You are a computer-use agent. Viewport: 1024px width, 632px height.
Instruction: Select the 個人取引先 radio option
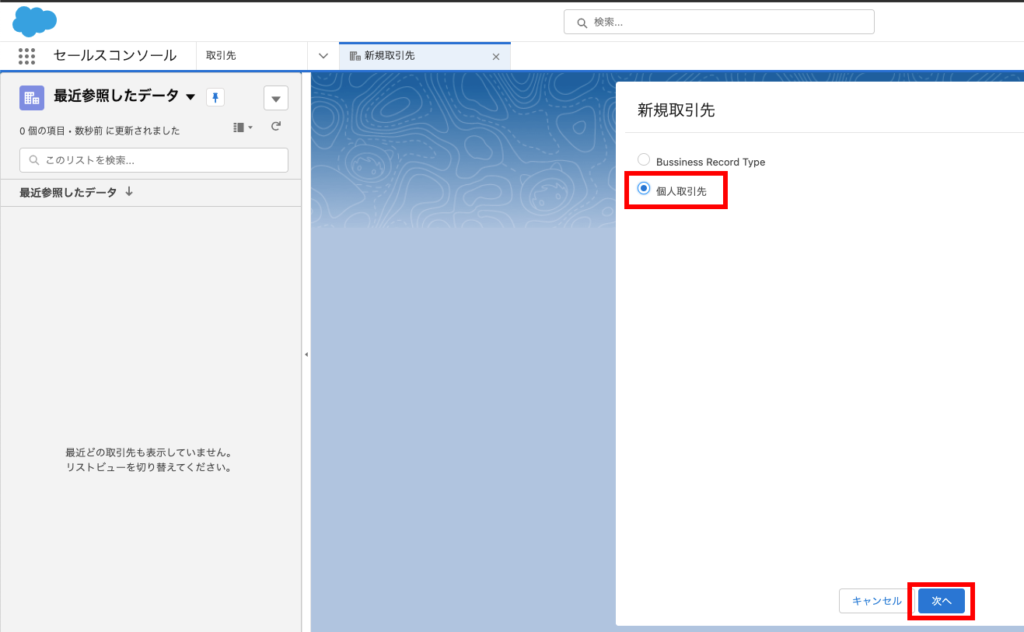pyautogui.click(x=644, y=189)
